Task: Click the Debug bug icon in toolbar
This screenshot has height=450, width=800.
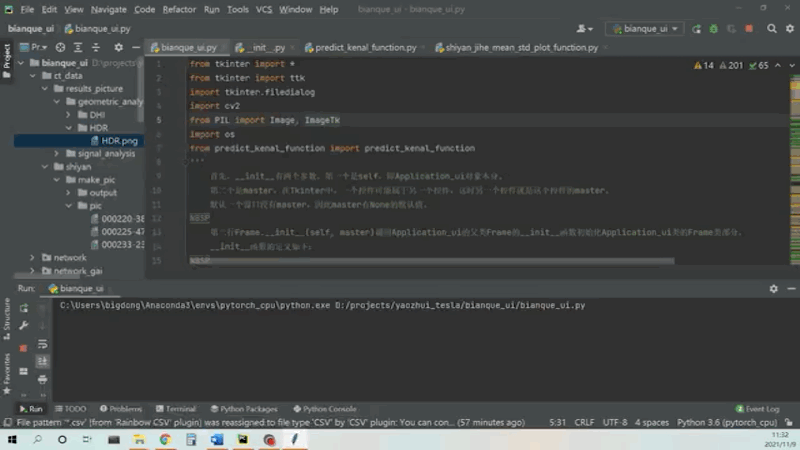Action: (715, 29)
